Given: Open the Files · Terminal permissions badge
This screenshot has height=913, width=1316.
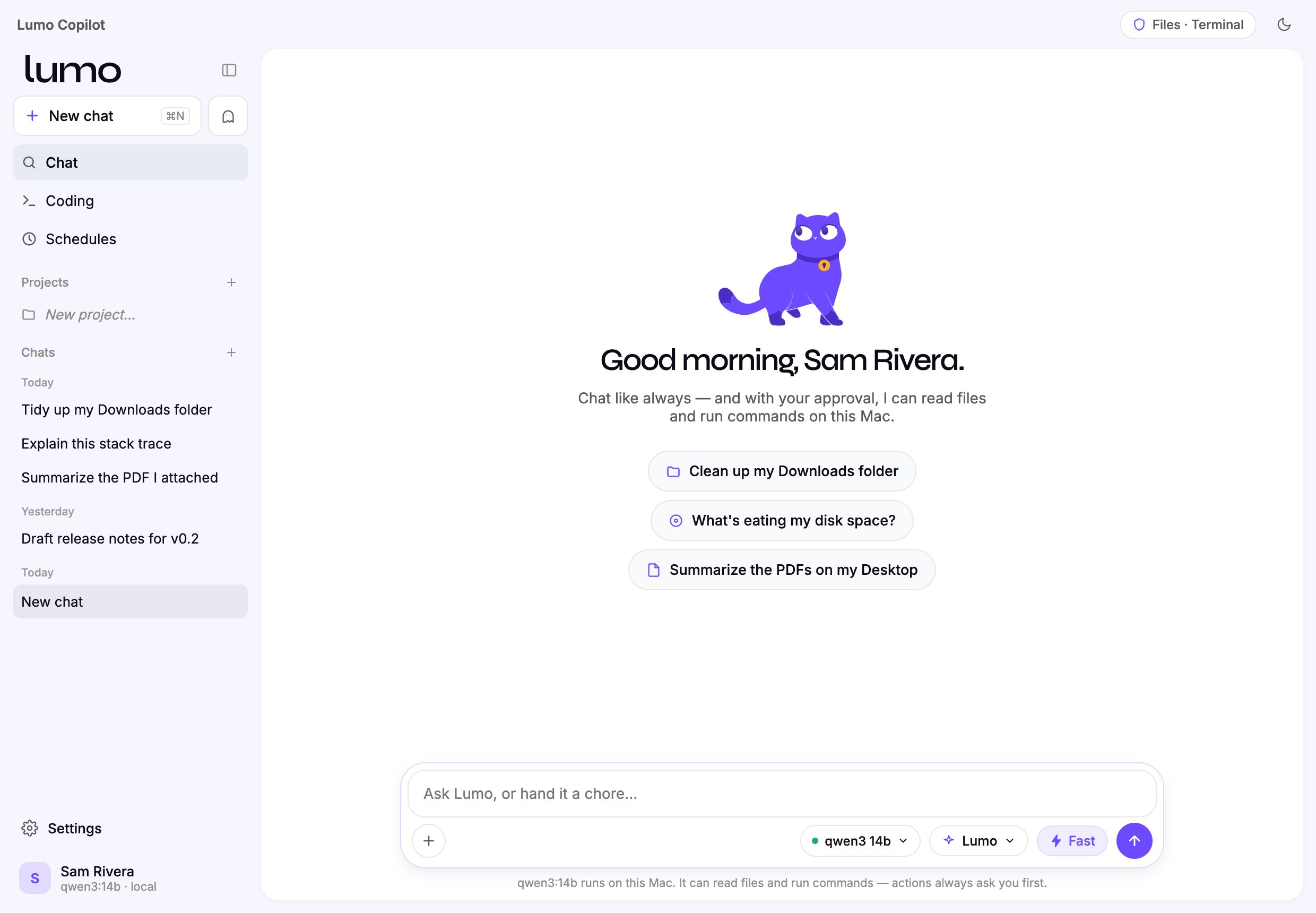Looking at the screenshot, I should [x=1187, y=24].
